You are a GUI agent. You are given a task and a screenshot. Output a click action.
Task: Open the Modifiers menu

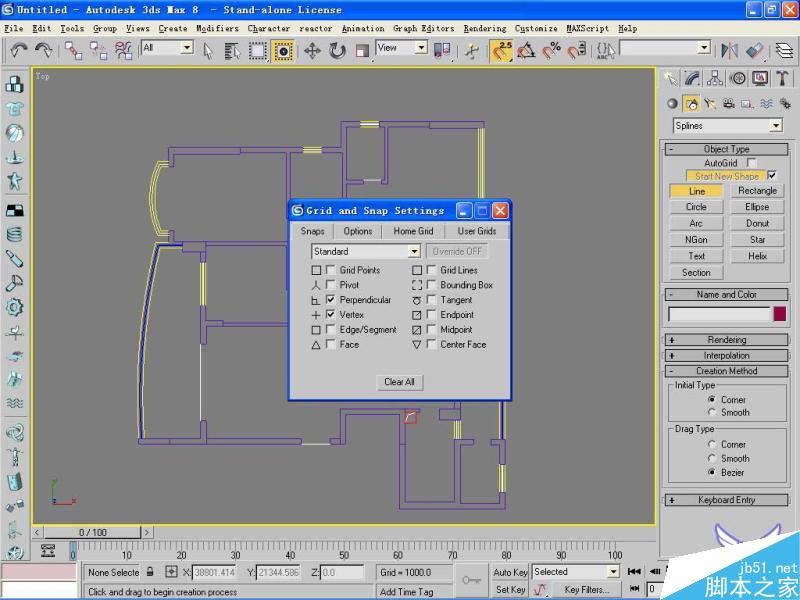coord(217,28)
